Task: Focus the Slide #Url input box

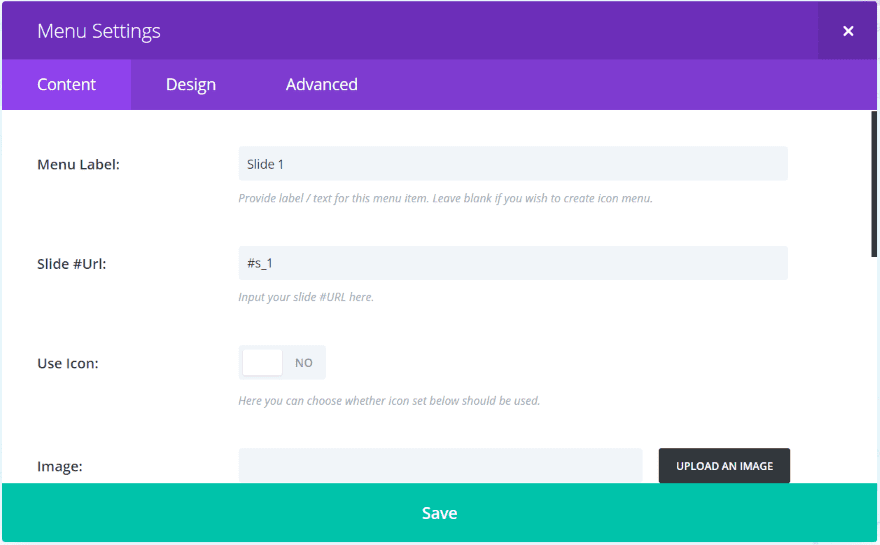Action: pyautogui.click(x=512, y=263)
